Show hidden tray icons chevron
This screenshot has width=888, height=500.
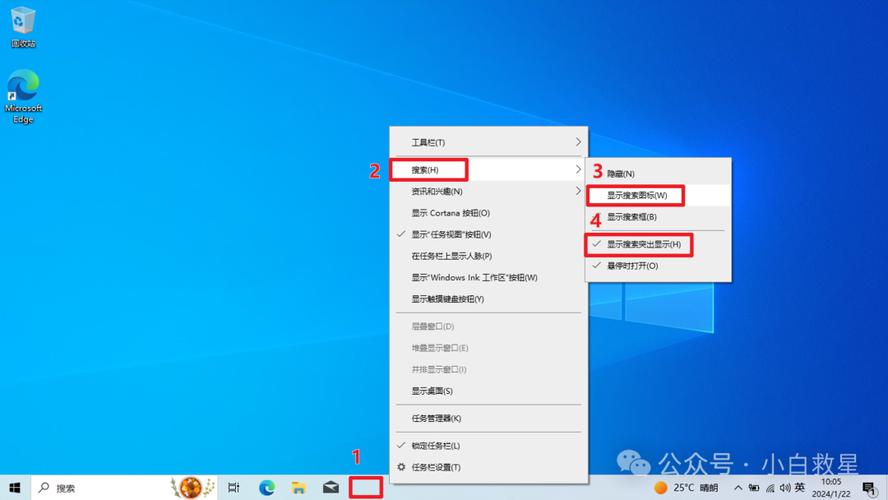coord(738,488)
